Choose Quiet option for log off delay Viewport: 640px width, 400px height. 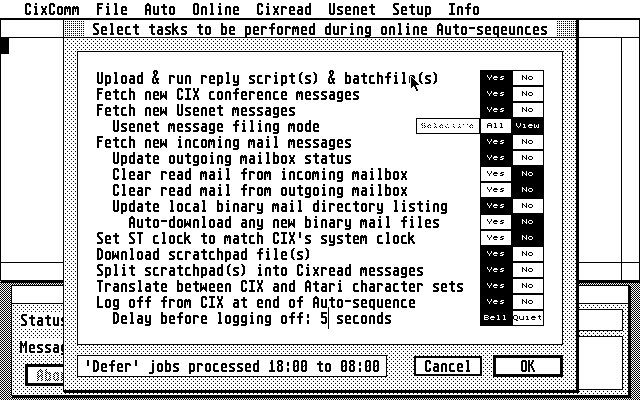527,318
